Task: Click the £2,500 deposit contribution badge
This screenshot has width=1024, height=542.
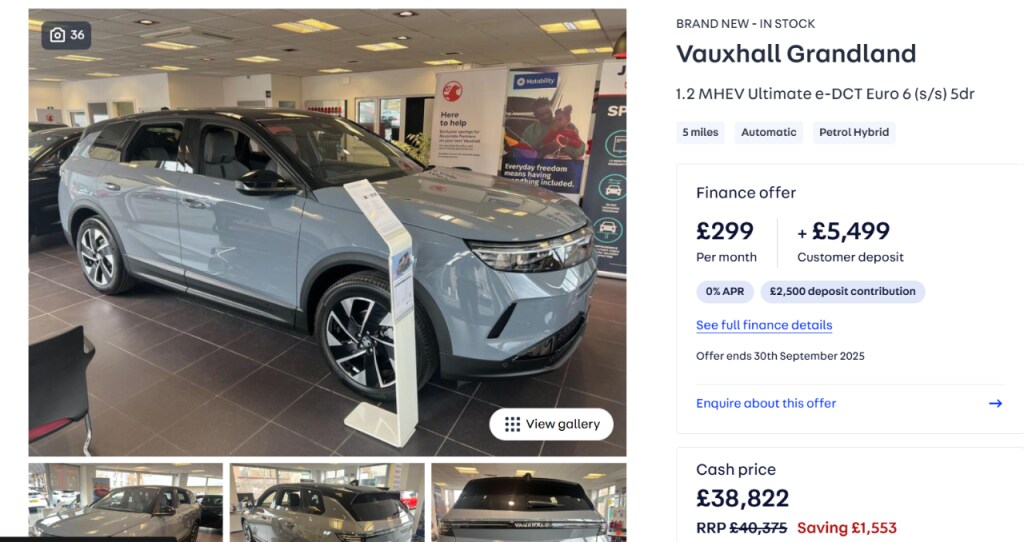Action: click(842, 292)
